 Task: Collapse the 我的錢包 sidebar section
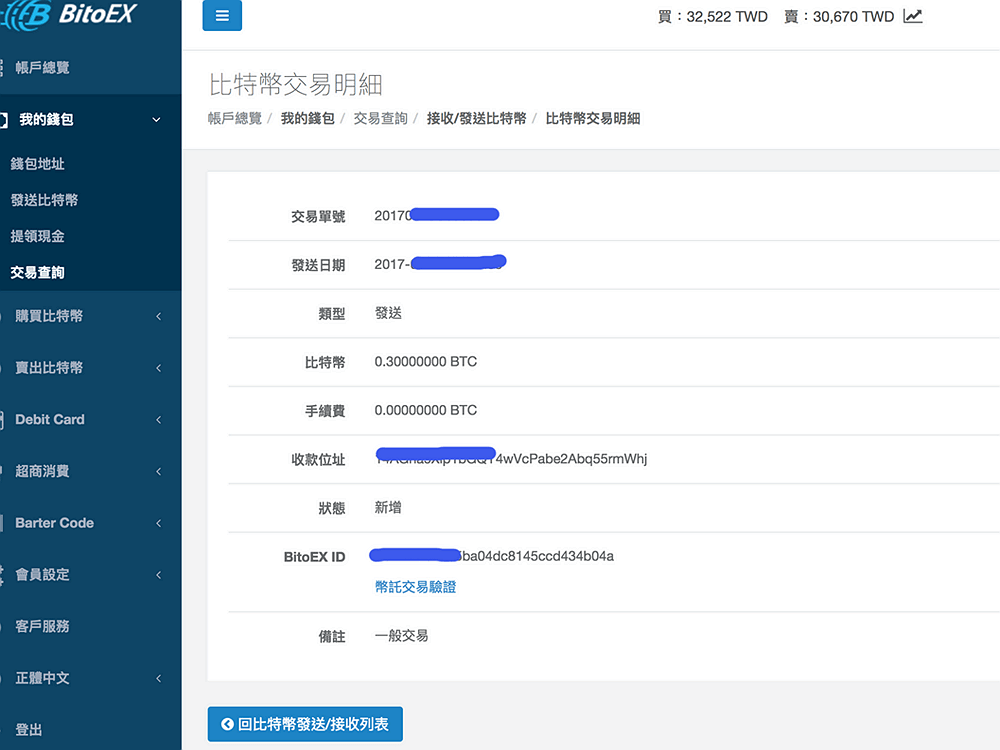tap(156, 120)
